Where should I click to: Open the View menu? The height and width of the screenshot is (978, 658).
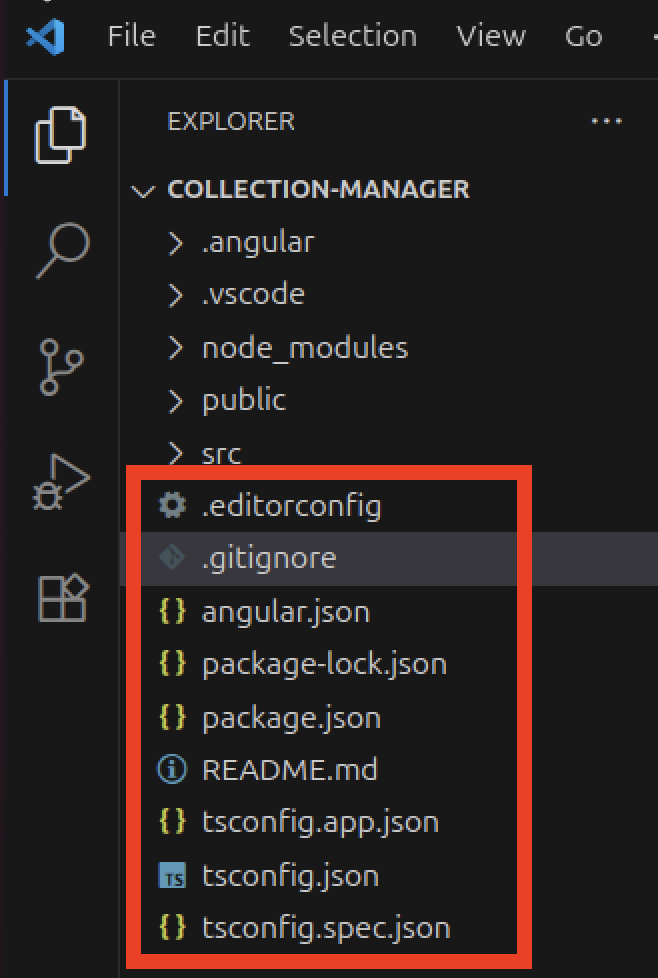pos(490,37)
